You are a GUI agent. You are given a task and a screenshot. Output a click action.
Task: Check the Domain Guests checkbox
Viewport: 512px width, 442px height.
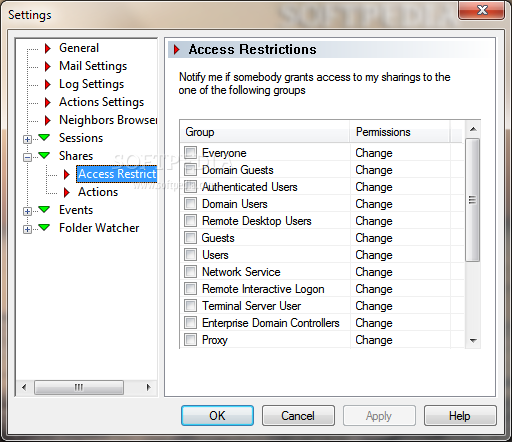click(x=190, y=170)
